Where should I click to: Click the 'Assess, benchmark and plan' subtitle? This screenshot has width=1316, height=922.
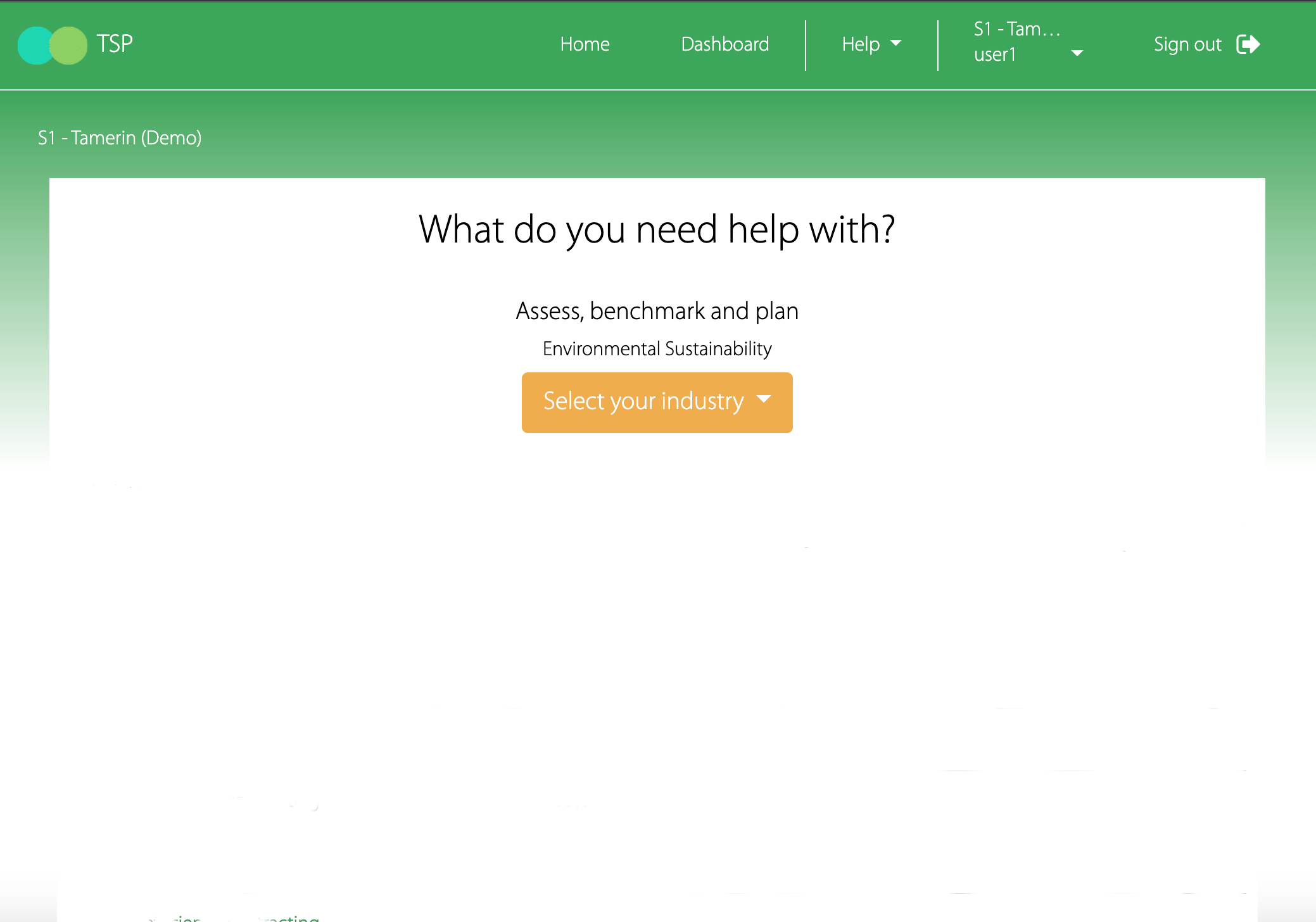pos(657,311)
